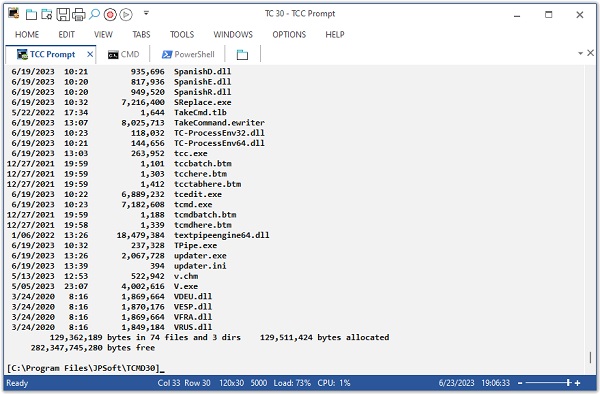Image resolution: width=600 pixels, height=394 pixels.
Task: Click the magnifier Find icon
Action: pos(94,15)
